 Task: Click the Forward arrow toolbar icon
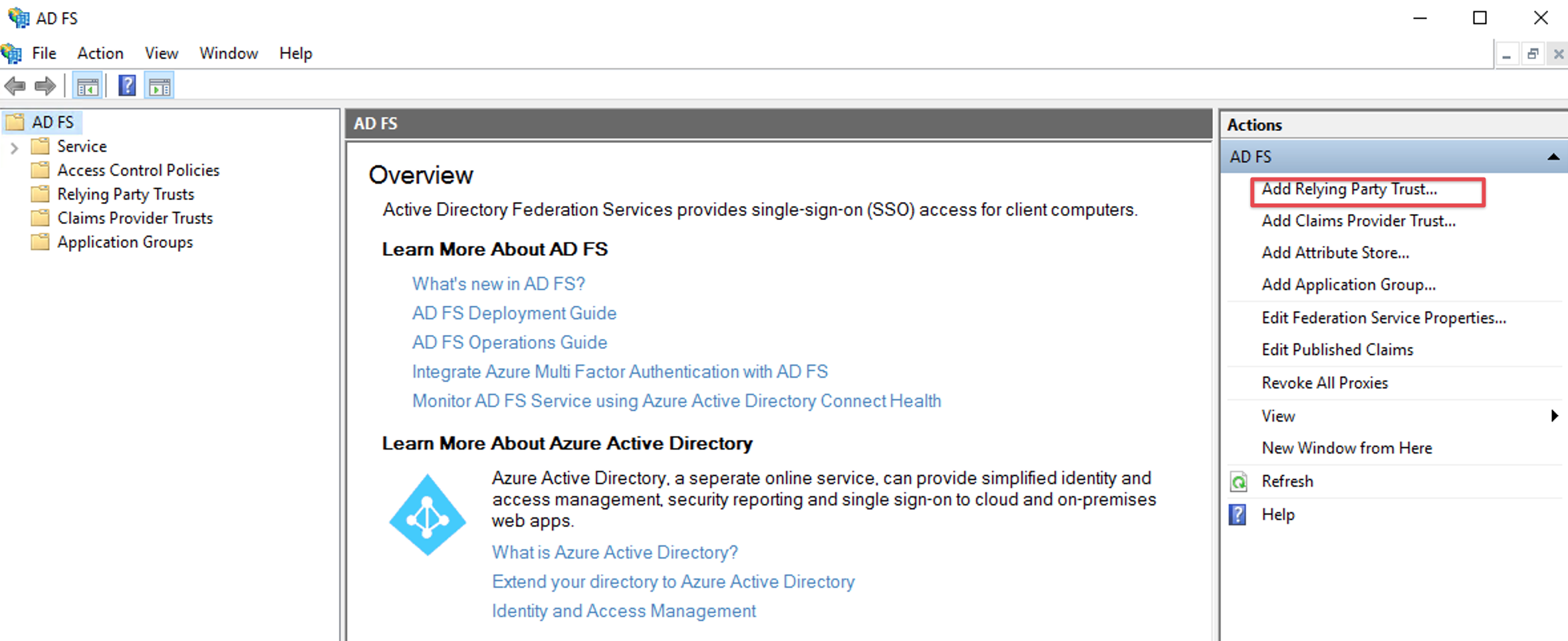(45, 86)
